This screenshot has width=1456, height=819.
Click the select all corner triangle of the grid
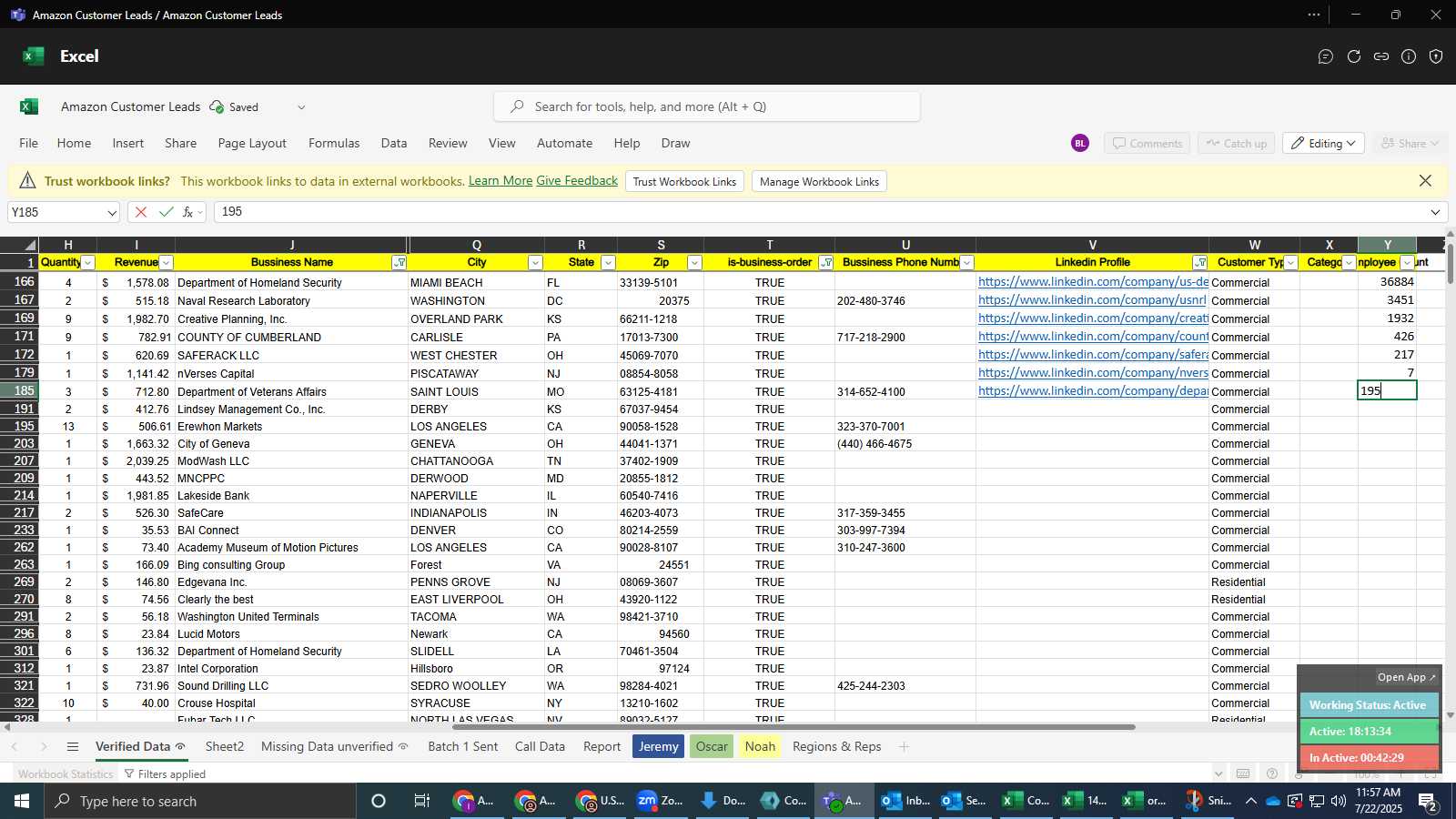click(30, 245)
